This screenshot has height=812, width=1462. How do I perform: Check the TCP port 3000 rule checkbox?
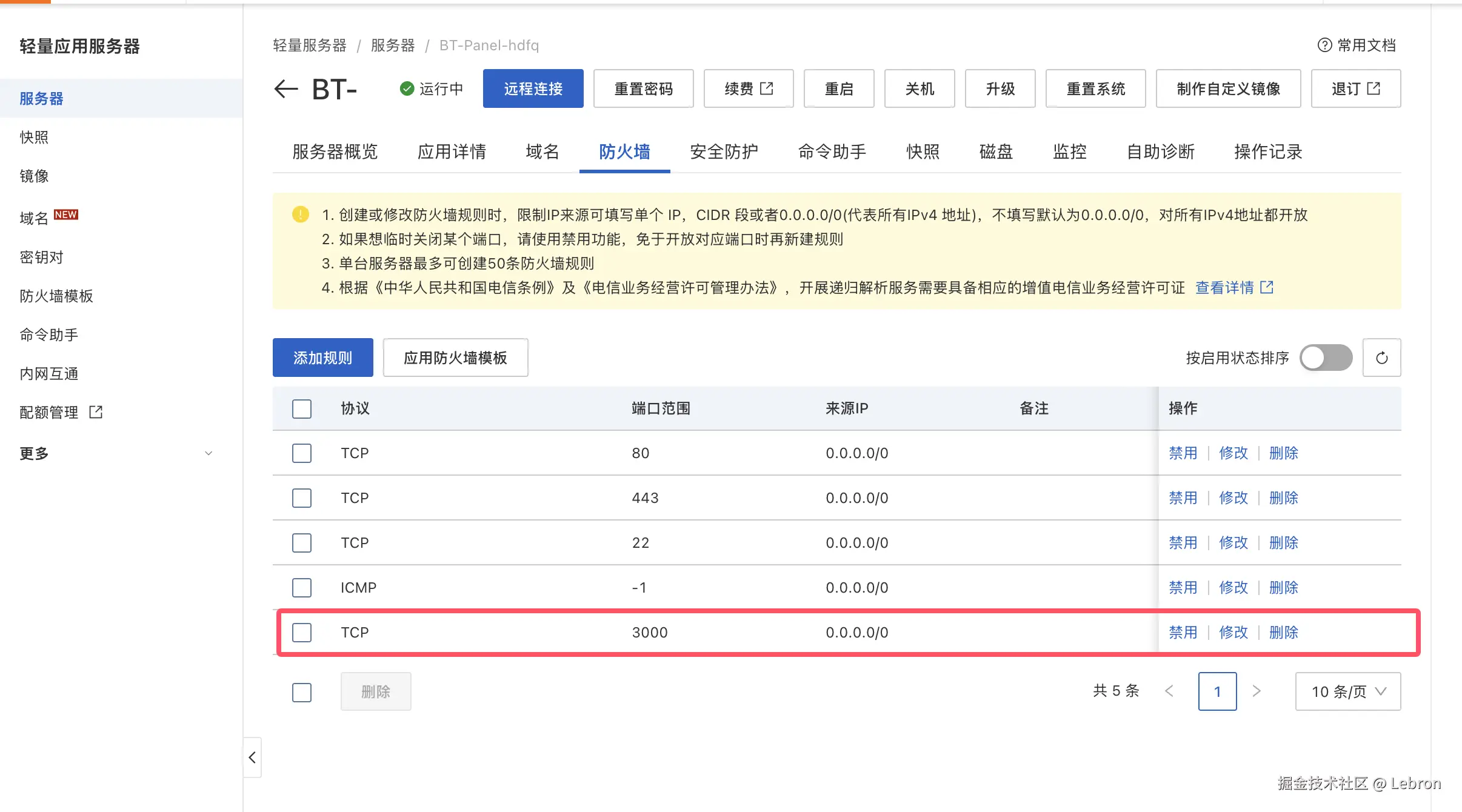pyautogui.click(x=302, y=632)
